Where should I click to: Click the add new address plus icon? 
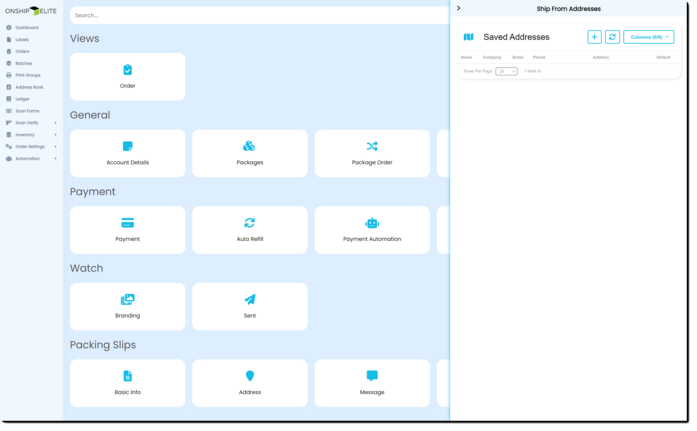594,37
